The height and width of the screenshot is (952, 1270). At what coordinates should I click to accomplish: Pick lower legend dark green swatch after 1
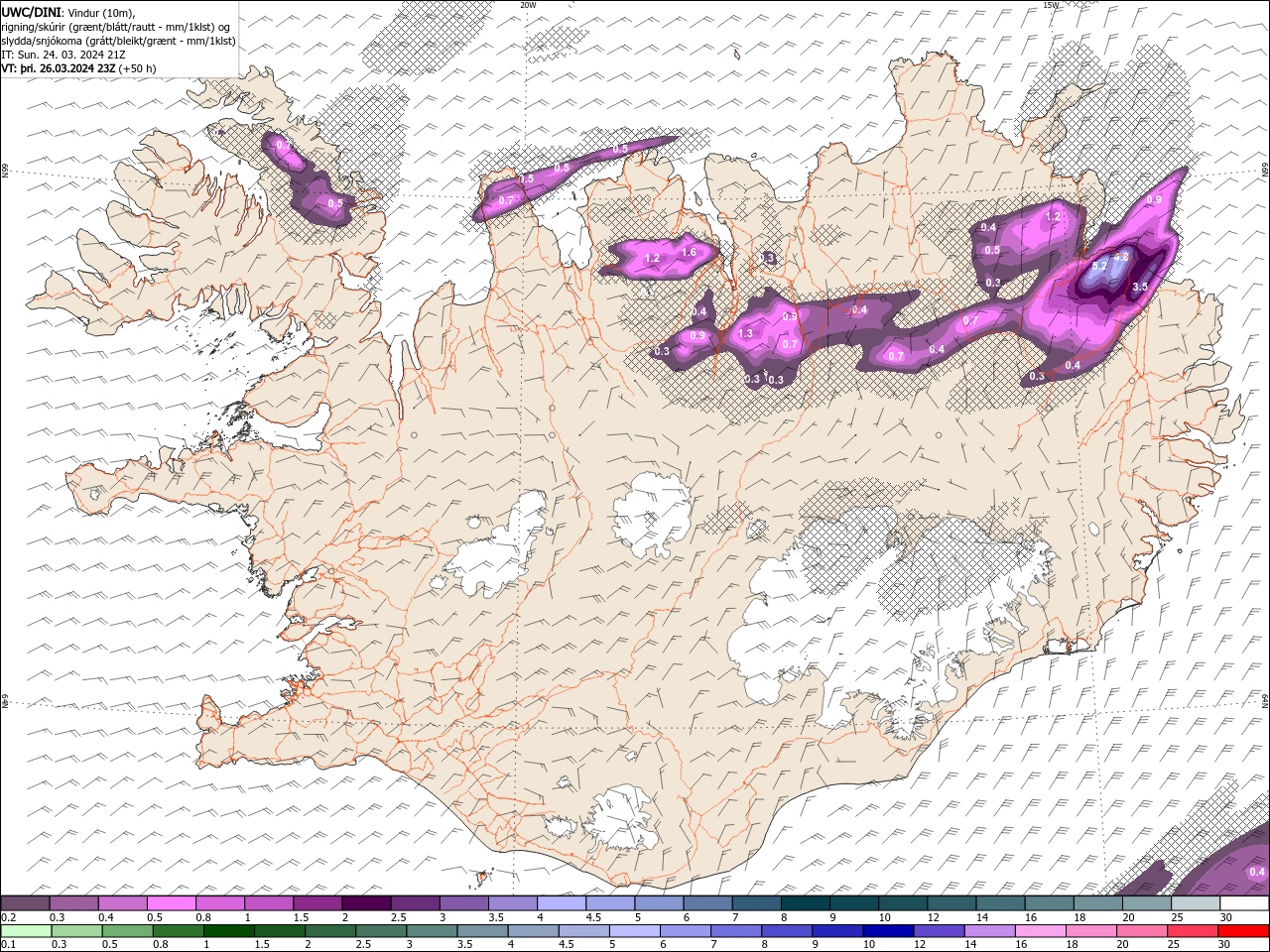click(x=228, y=930)
